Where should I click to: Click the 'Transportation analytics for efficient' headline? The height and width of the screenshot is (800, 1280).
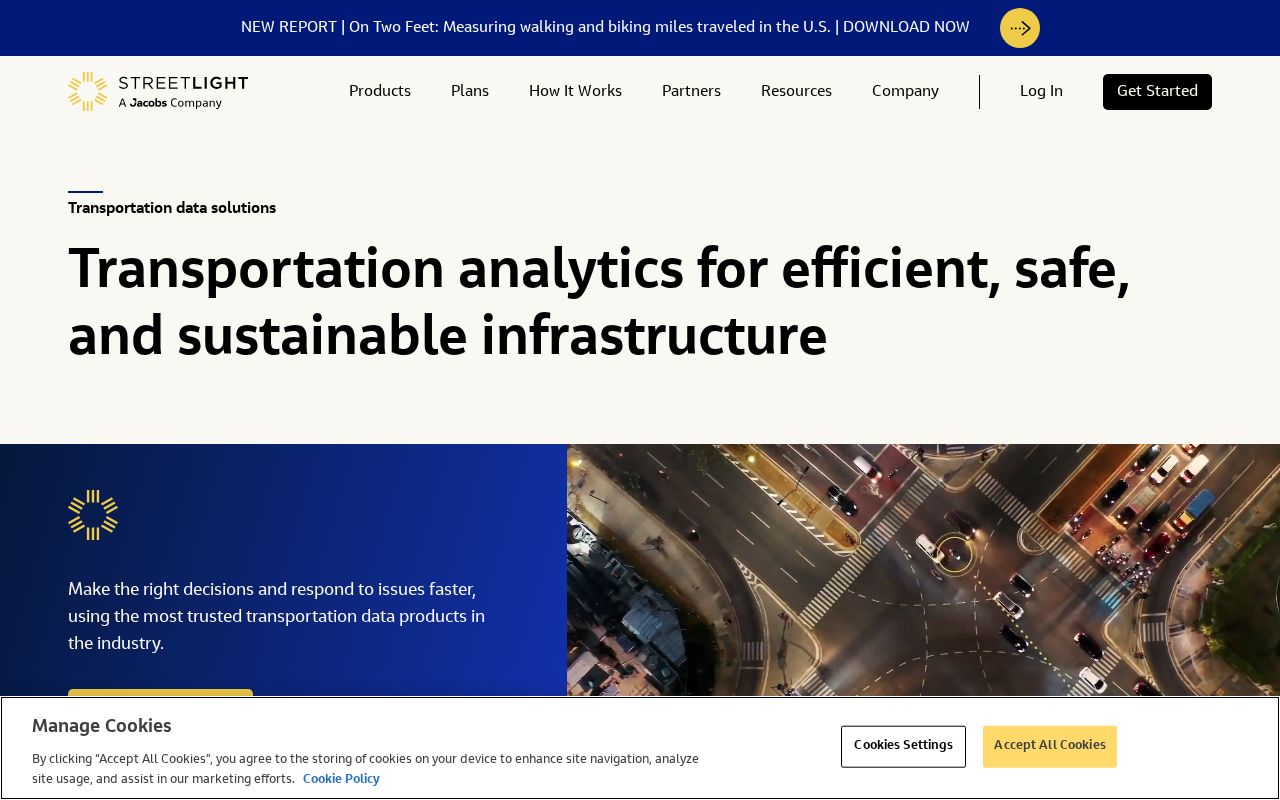click(599, 301)
